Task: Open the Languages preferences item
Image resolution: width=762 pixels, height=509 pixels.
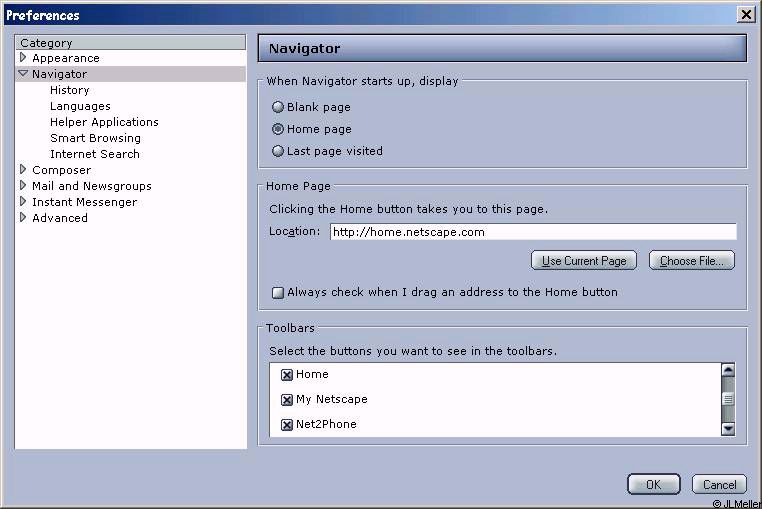Action: [80, 106]
